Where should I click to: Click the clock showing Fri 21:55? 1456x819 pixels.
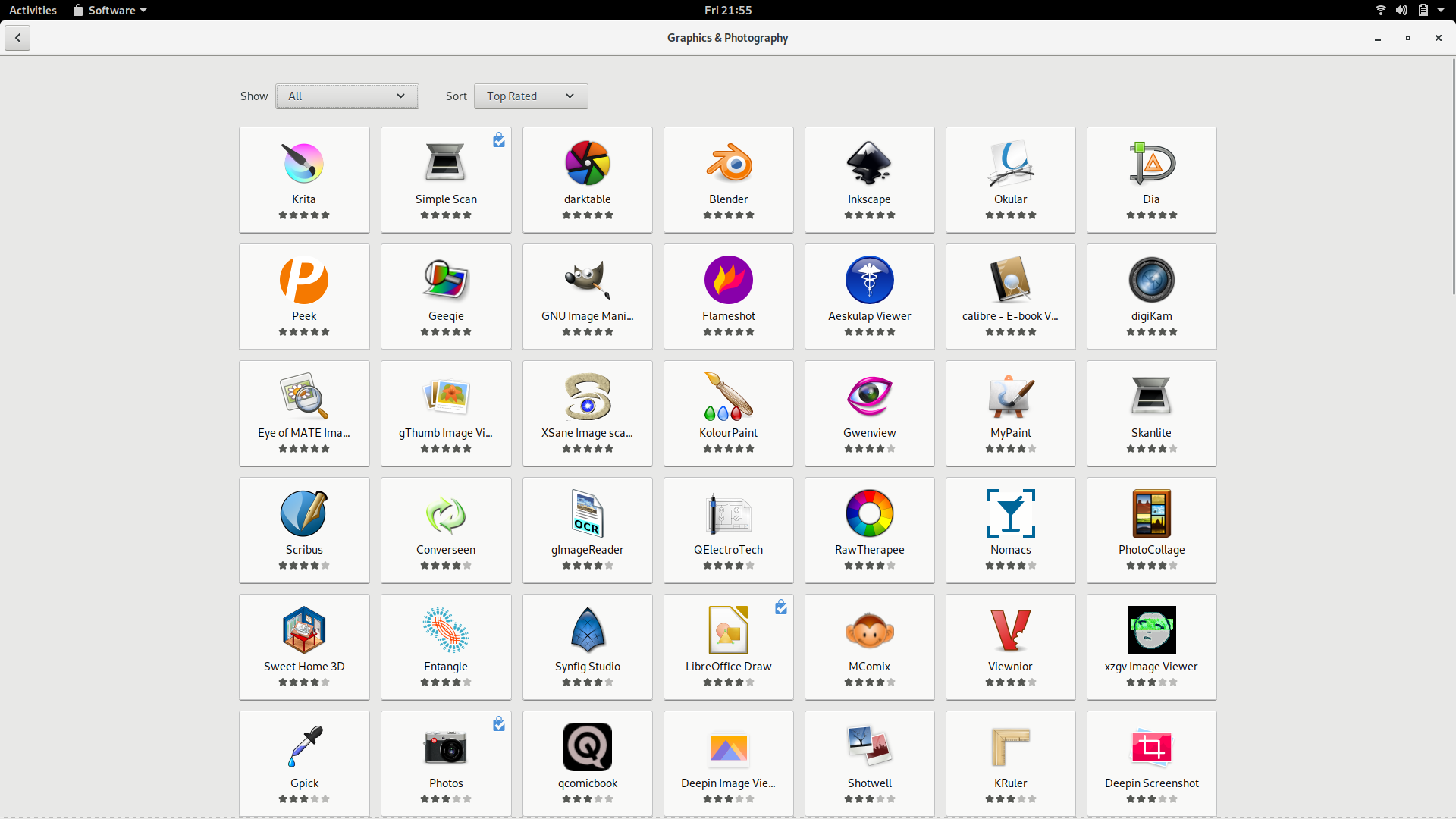[x=728, y=11]
